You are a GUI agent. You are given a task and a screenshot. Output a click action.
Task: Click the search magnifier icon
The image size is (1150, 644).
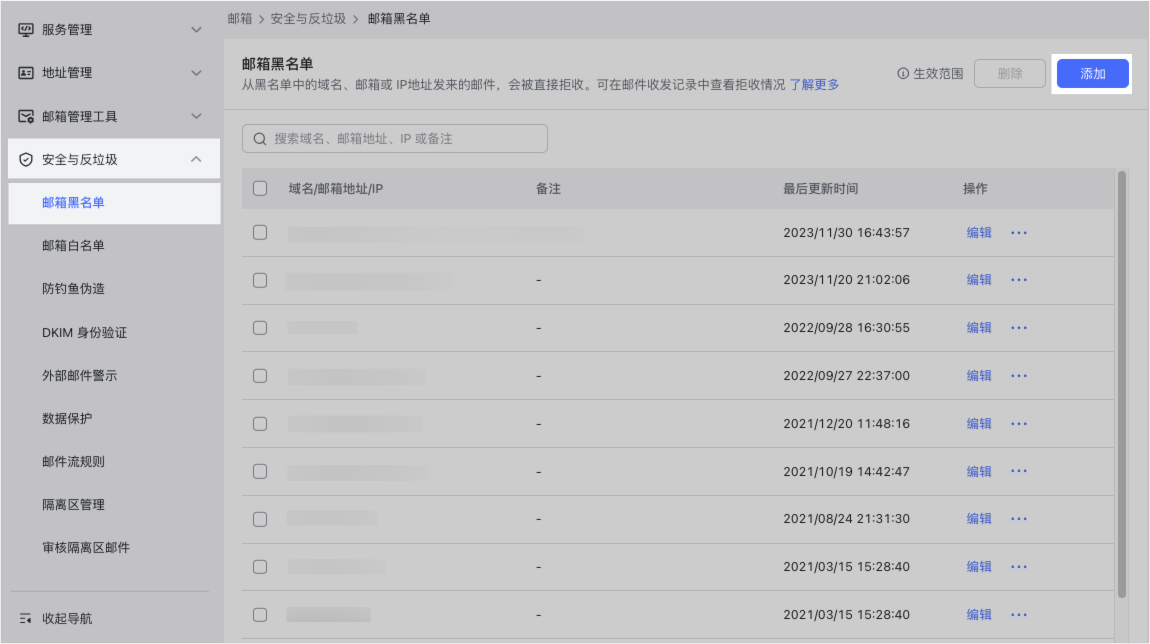point(261,139)
